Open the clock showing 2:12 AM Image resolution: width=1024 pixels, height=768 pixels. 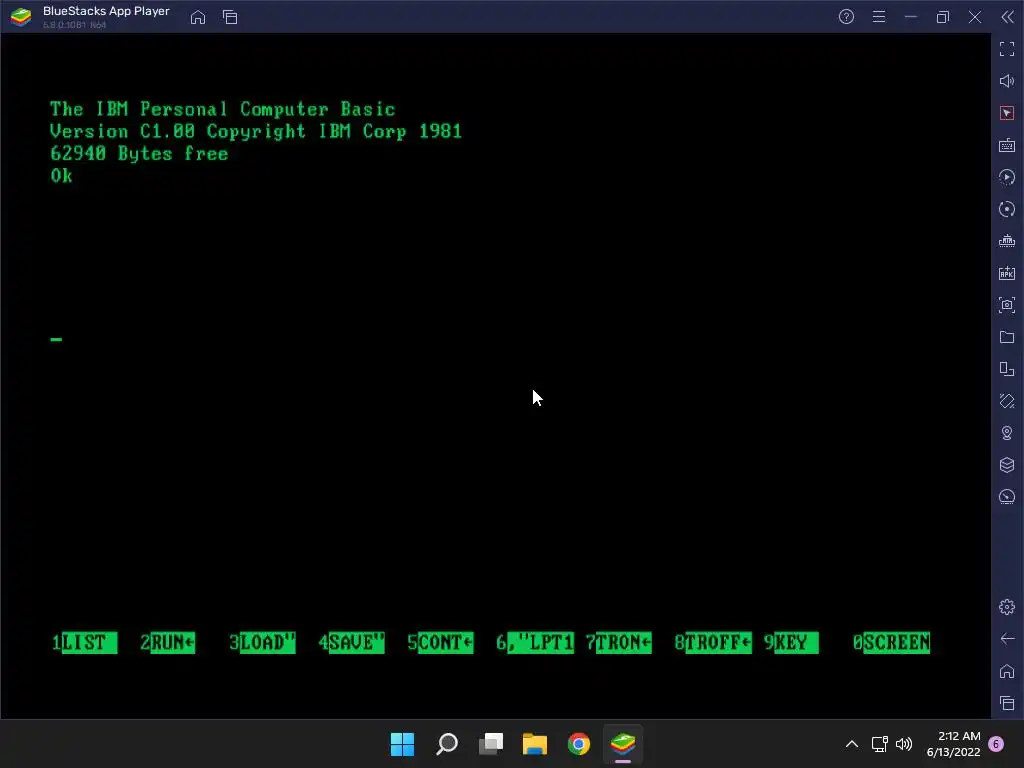953,744
